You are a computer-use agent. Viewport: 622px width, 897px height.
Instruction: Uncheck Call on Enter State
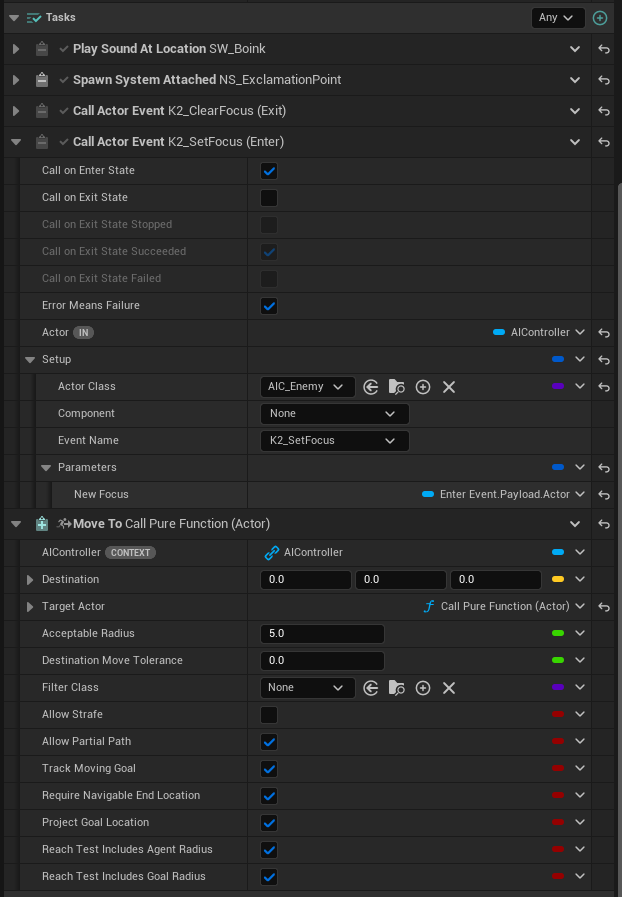269,170
